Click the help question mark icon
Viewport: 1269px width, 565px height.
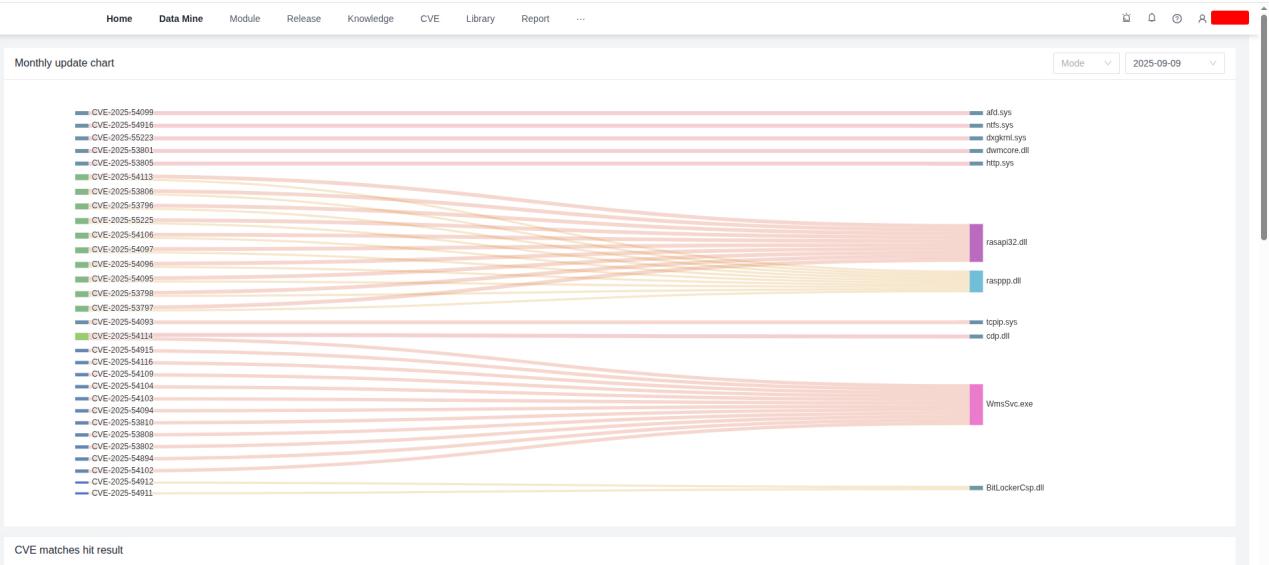click(x=1177, y=18)
